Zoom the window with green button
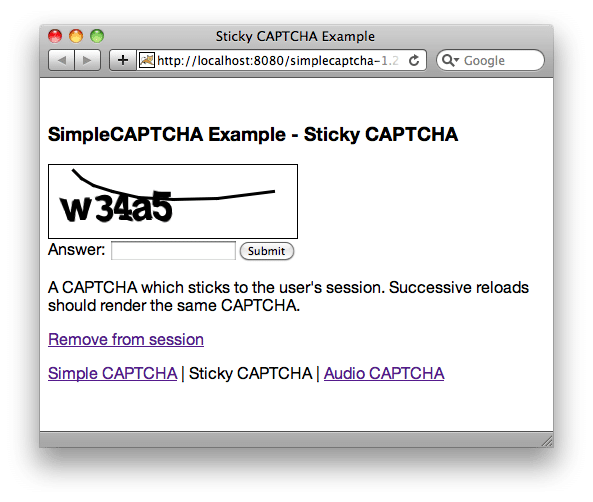This screenshot has width=593, height=502. coord(97,36)
